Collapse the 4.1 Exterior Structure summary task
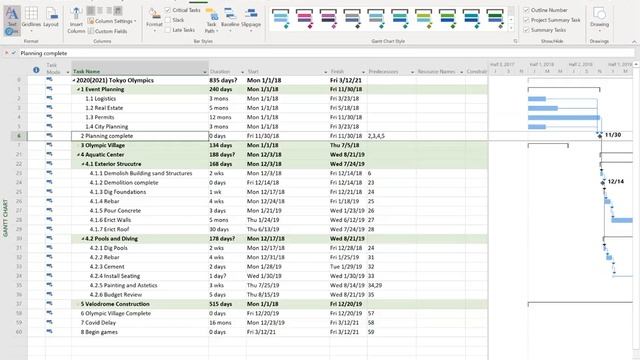 coord(83,164)
